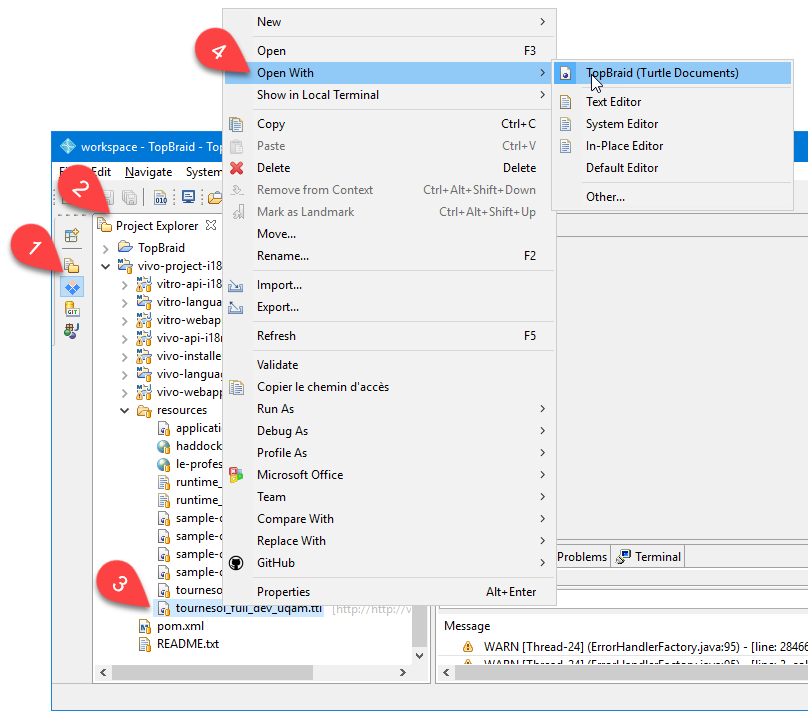
Task: Choose Export... in the context menu
Action: 390,307
